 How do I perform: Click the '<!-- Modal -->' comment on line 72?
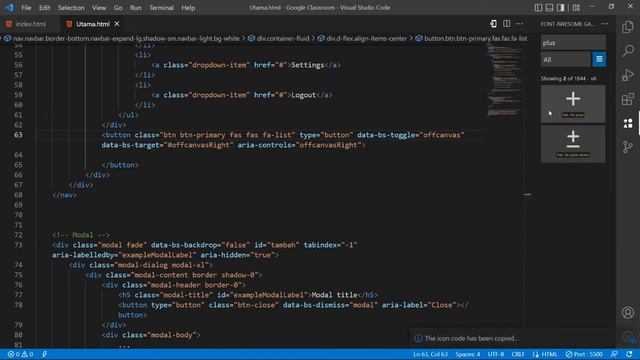coord(81,235)
